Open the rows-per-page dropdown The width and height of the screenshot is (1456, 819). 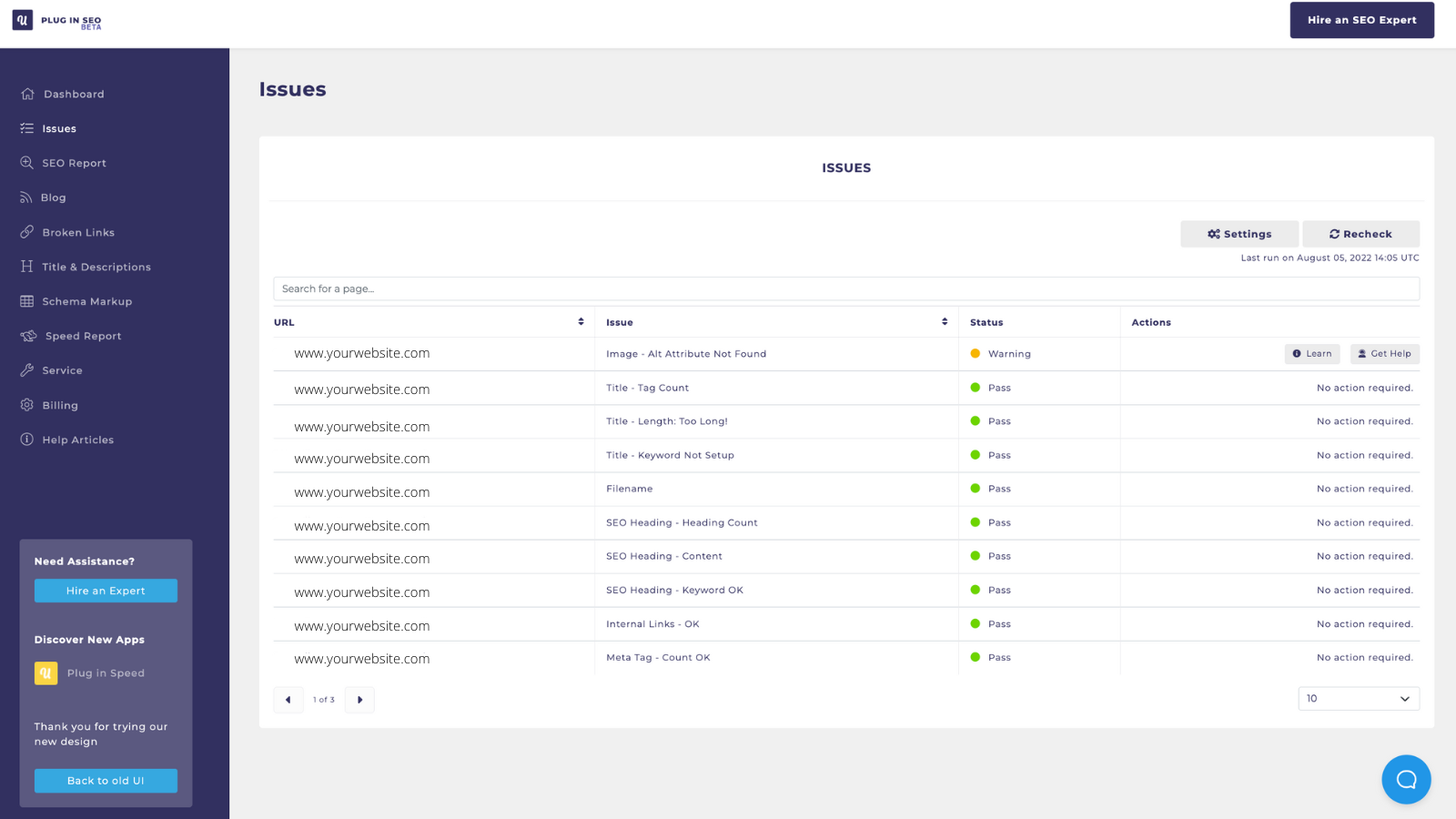[x=1359, y=698]
